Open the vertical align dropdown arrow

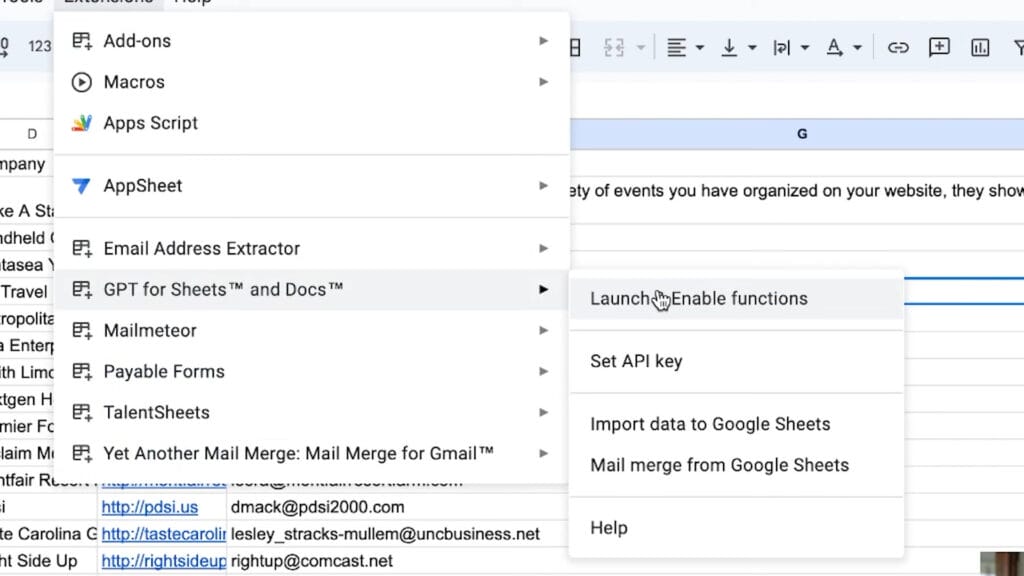[x=752, y=48]
